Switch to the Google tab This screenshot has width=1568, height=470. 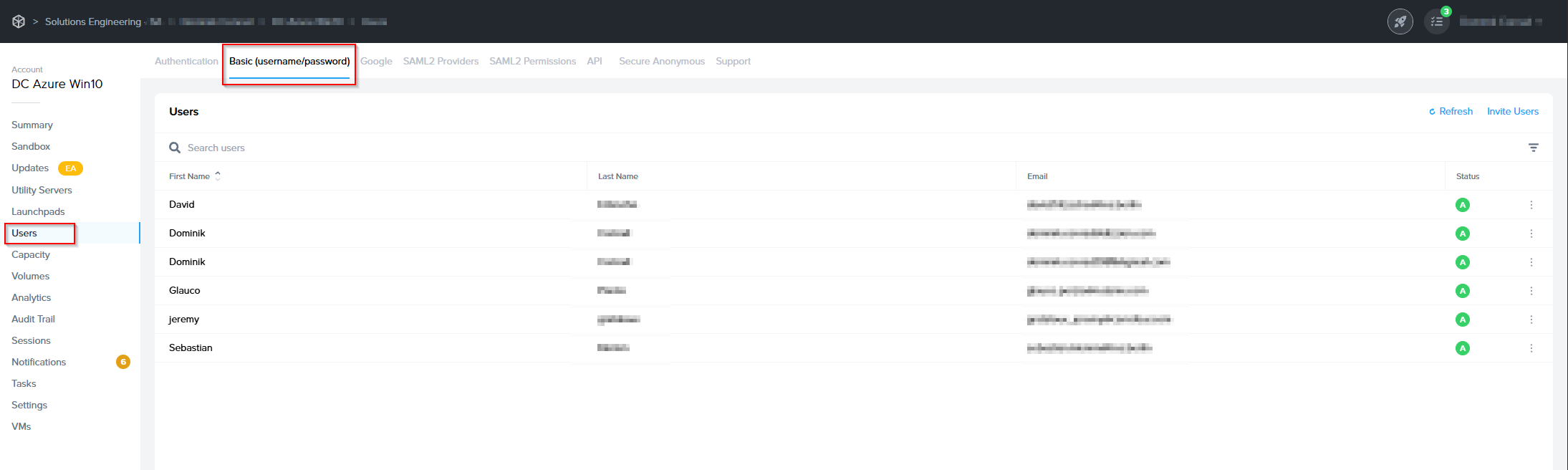point(376,62)
